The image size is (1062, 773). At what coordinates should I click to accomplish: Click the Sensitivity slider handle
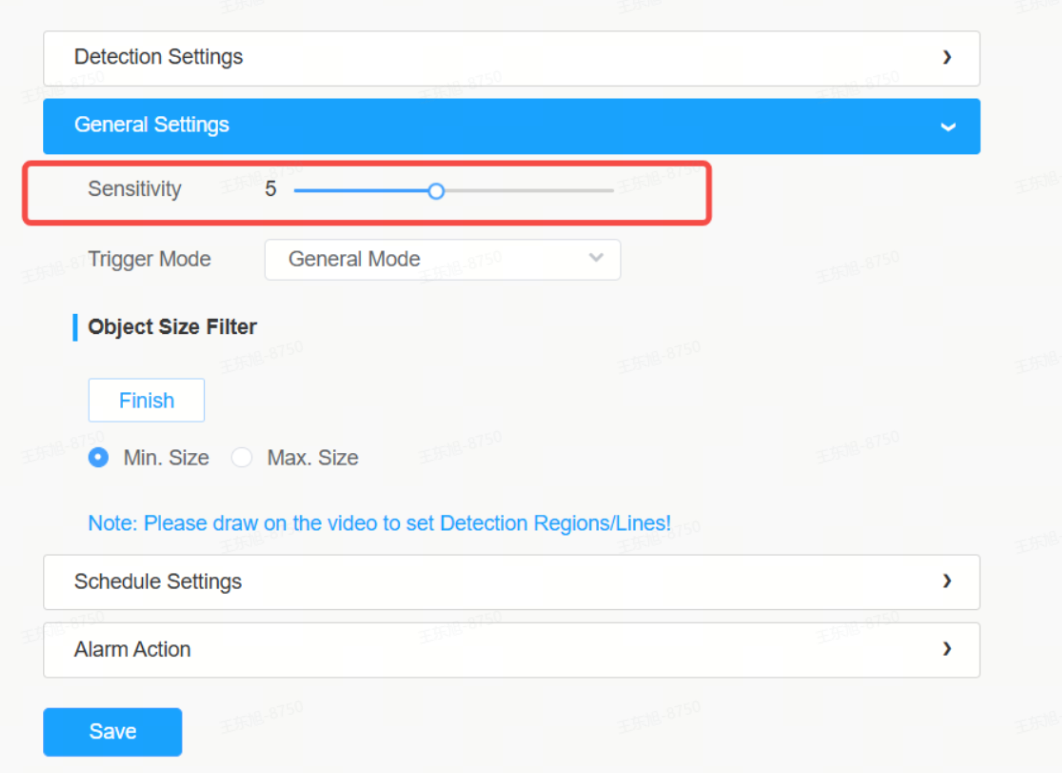click(436, 191)
